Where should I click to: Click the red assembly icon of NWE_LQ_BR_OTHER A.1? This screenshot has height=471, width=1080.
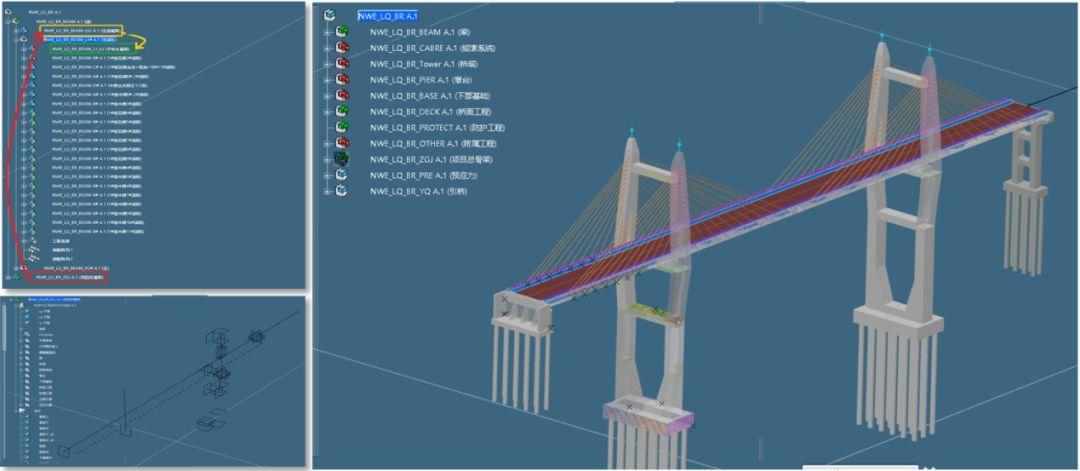click(x=342, y=143)
